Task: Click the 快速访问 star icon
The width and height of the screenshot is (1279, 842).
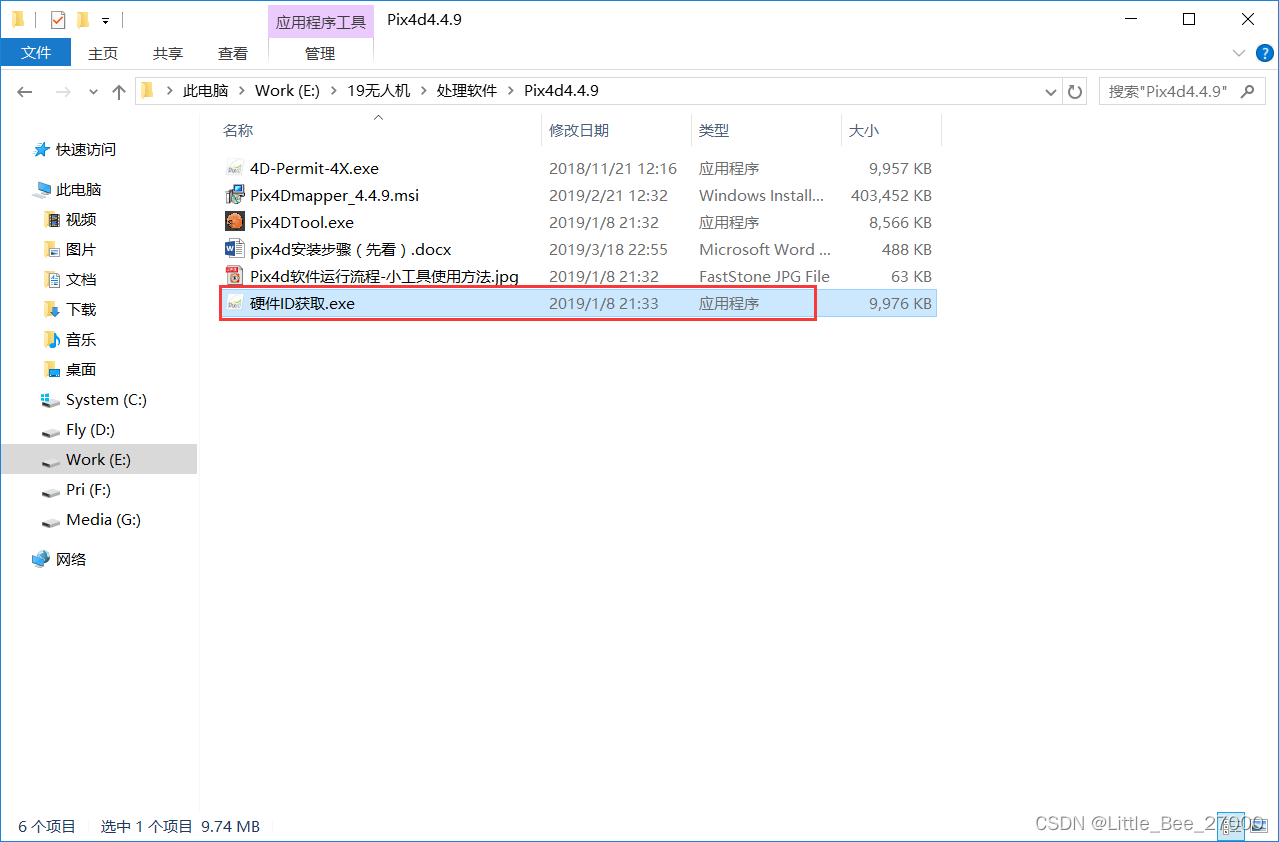Action: [x=41, y=149]
